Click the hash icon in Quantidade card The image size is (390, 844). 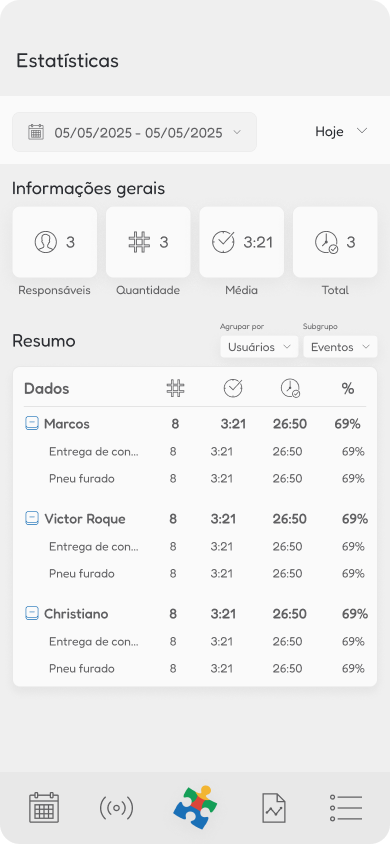tap(139, 242)
